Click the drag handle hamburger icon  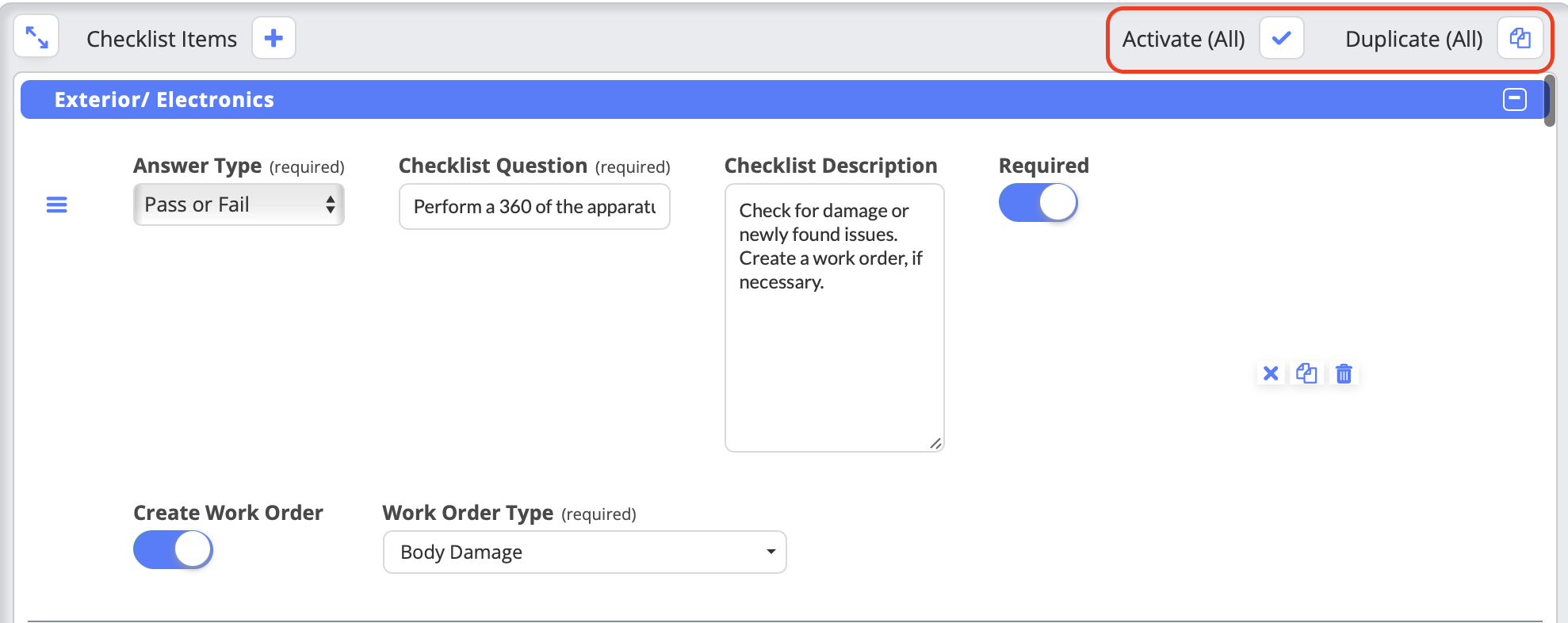click(x=57, y=204)
